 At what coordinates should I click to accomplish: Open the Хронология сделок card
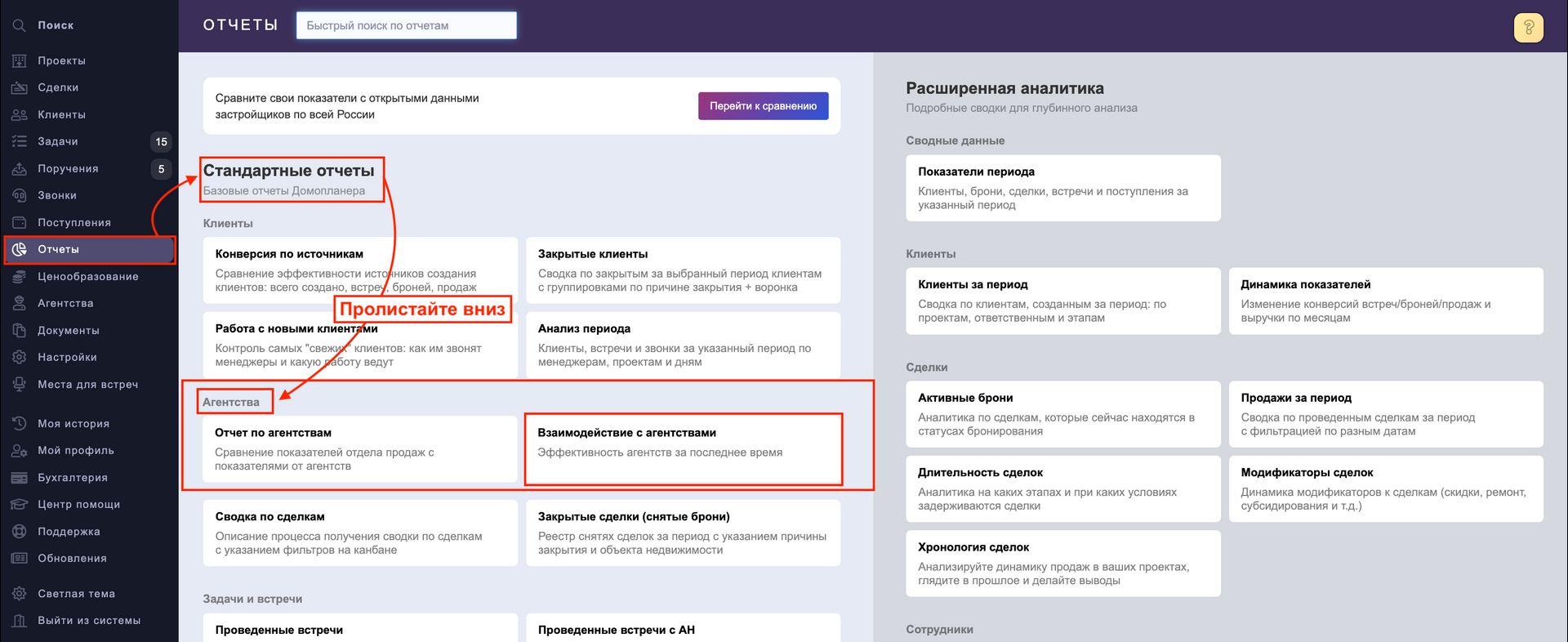1063,564
